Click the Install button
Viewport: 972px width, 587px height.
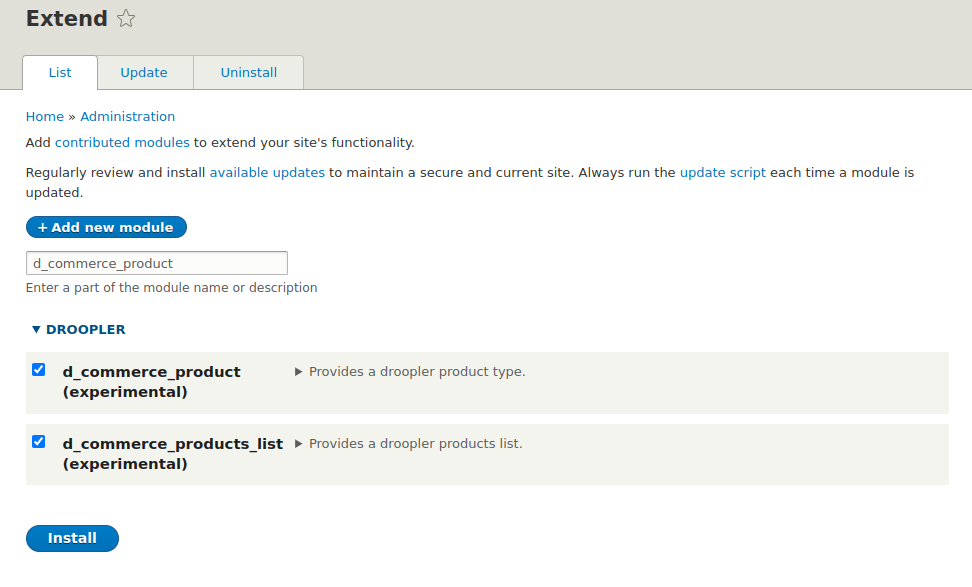[72, 538]
